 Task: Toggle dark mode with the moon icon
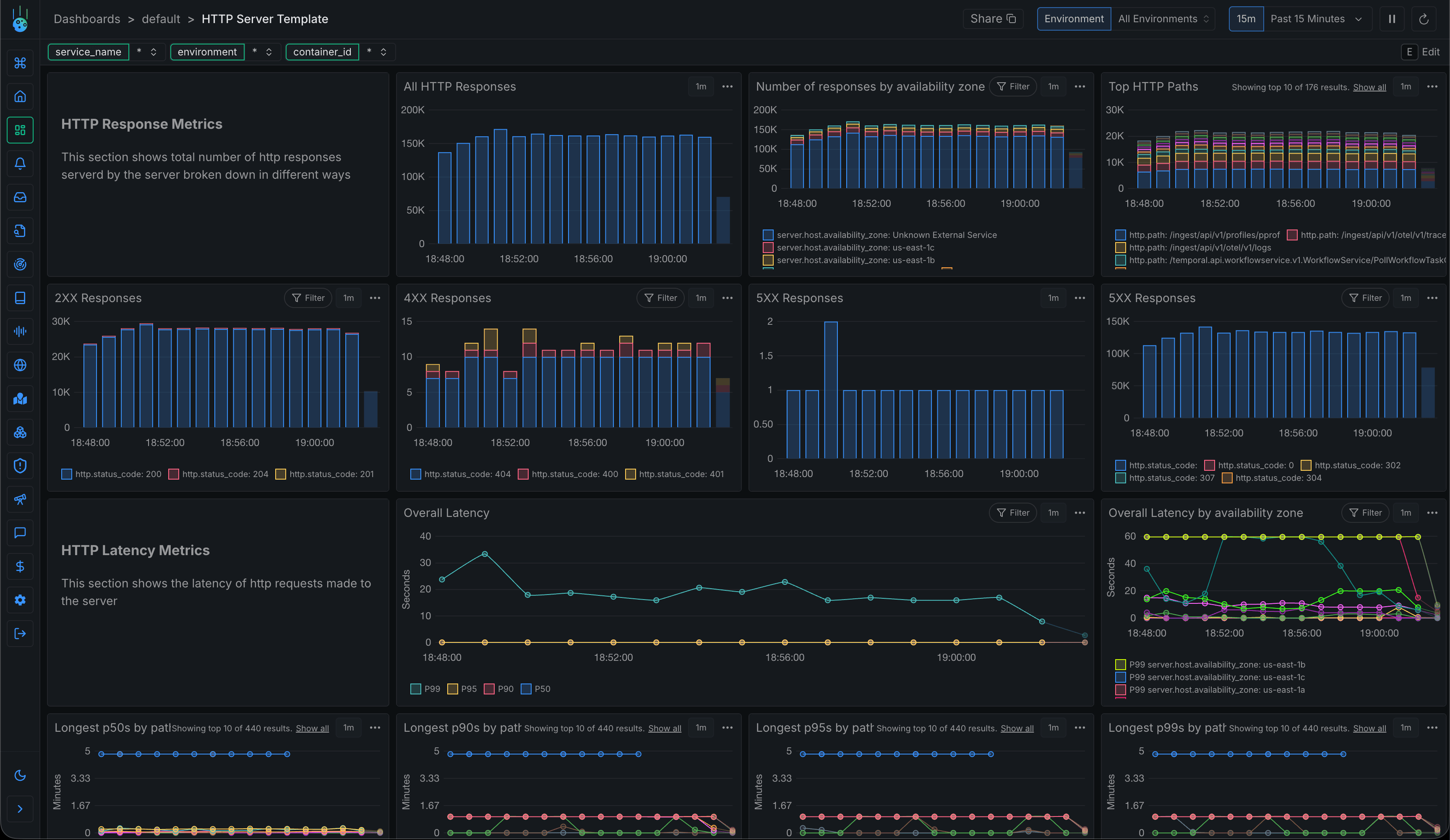tap(20, 775)
